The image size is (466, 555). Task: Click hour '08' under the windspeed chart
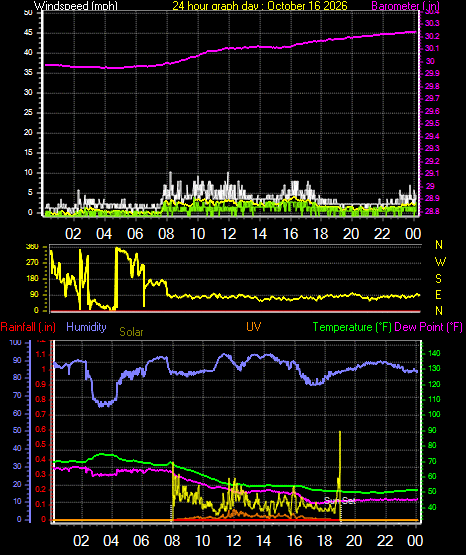tap(166, 234)
